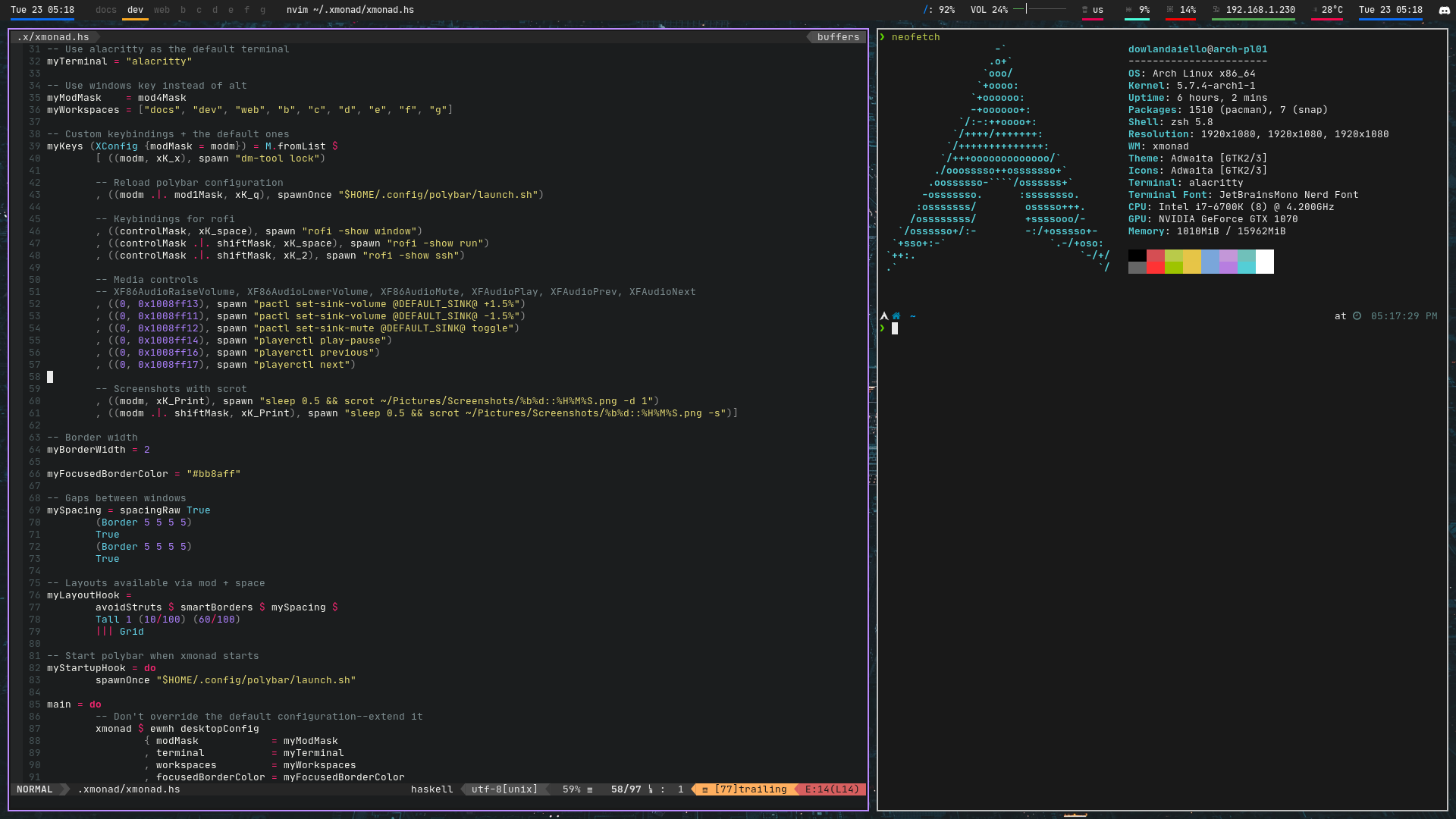Click the terminal cursor at the empty prompt

click(x=895, y=328)
